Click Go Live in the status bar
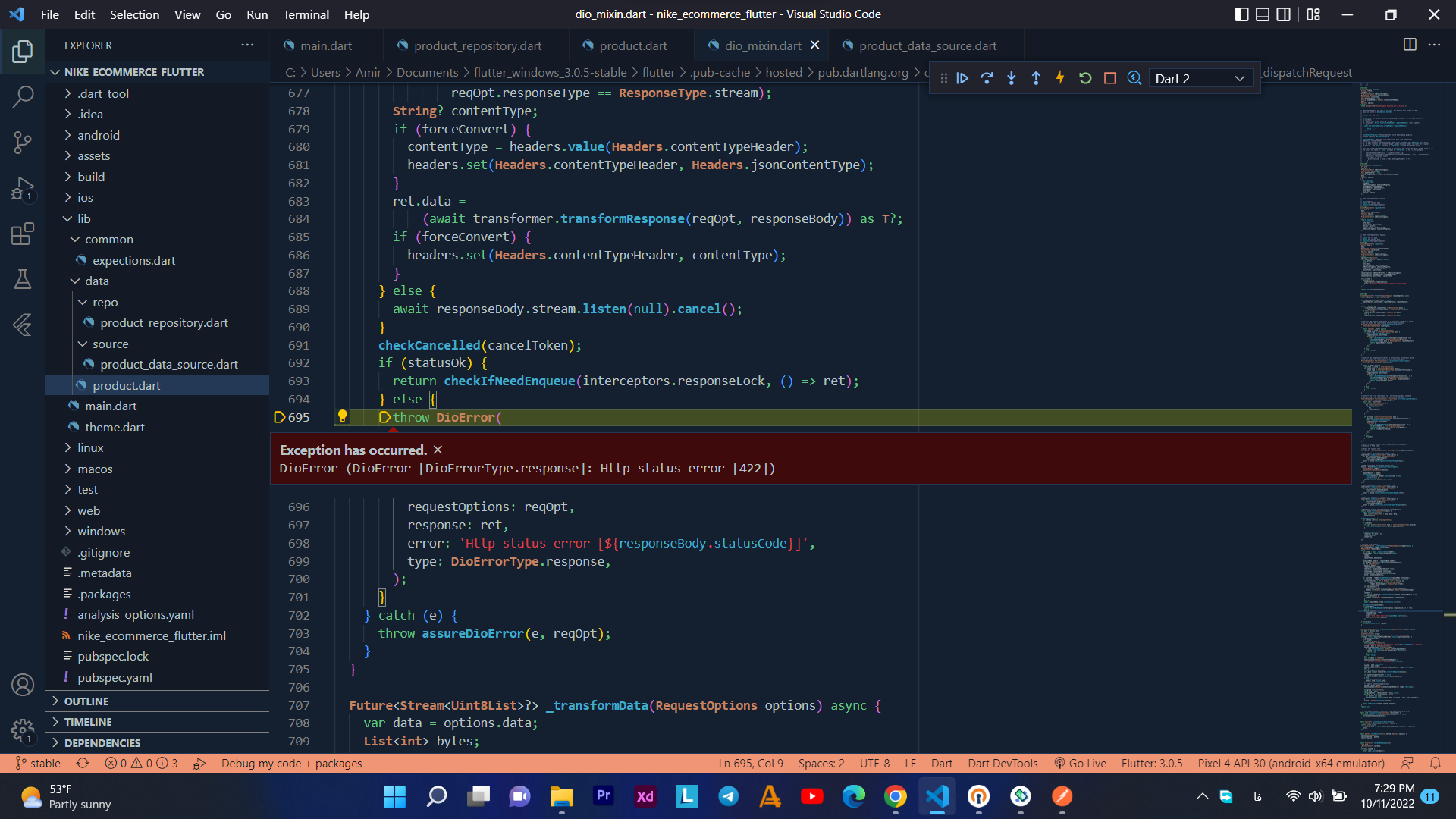1456x819 pixels. tap(1080, 764)
